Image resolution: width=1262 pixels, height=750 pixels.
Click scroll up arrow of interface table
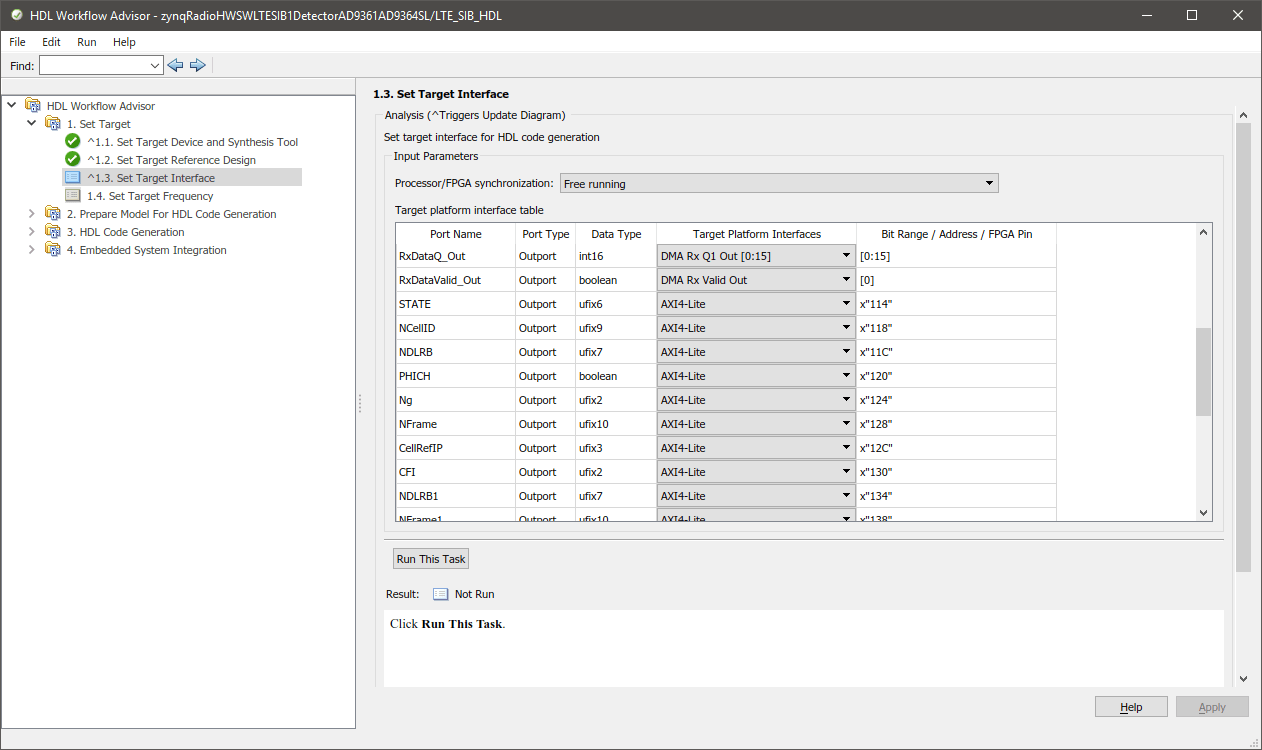point(1204,231)
